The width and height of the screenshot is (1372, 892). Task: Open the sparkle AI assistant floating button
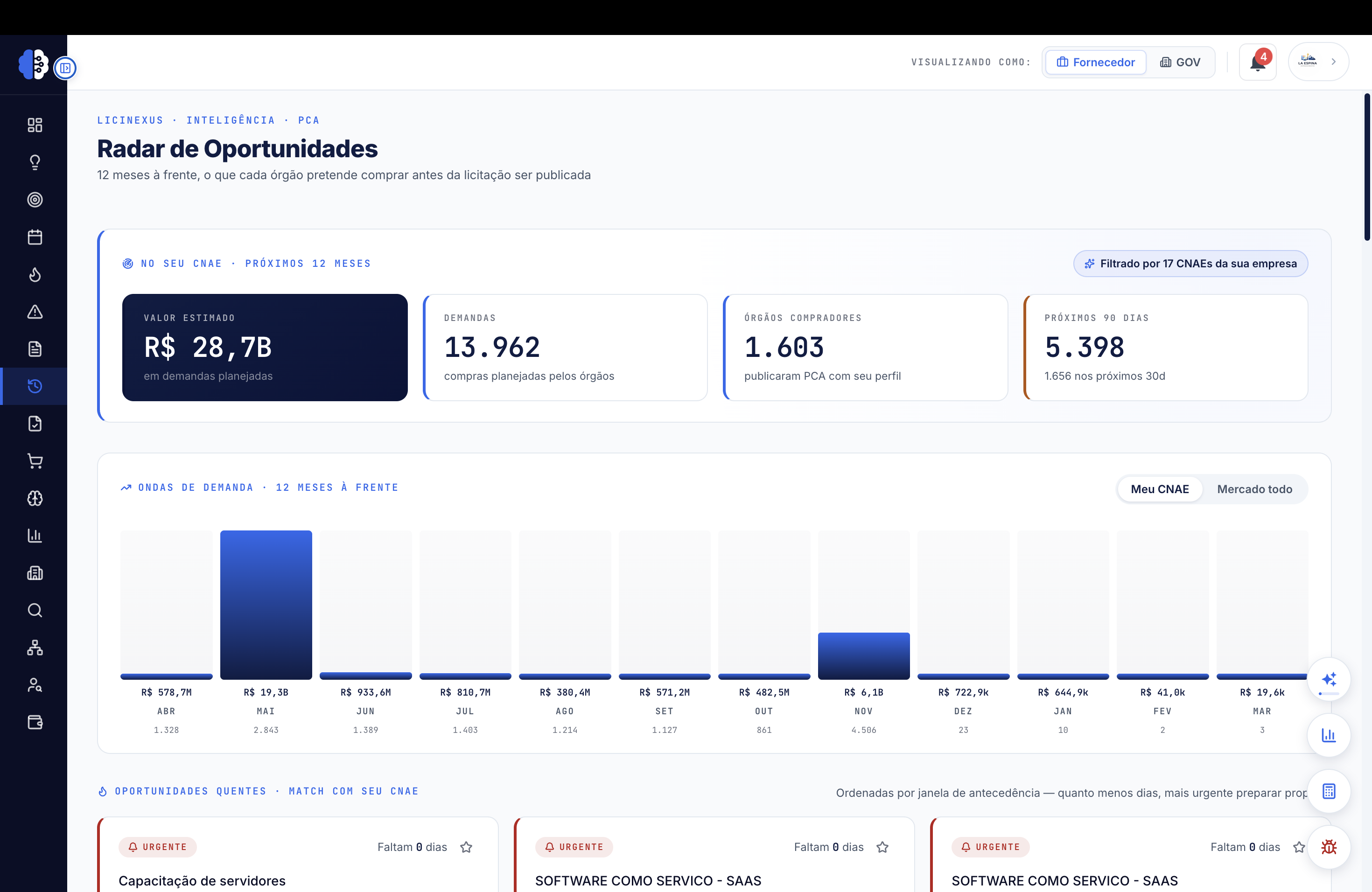pyautogui.click(x=1329, y=679)
